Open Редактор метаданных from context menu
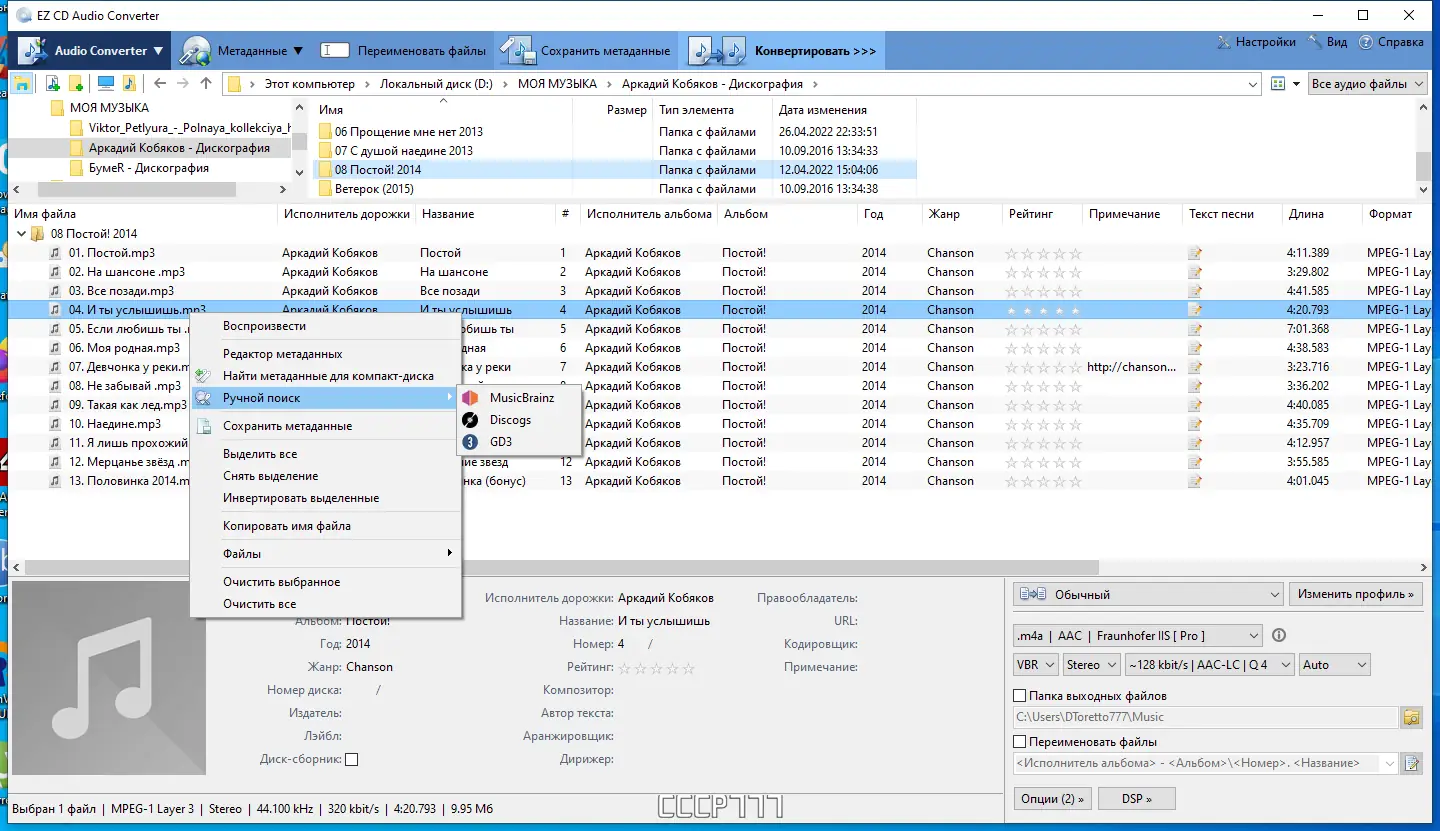This screenshot has height=831, width=1440. (x=282, y=354)
